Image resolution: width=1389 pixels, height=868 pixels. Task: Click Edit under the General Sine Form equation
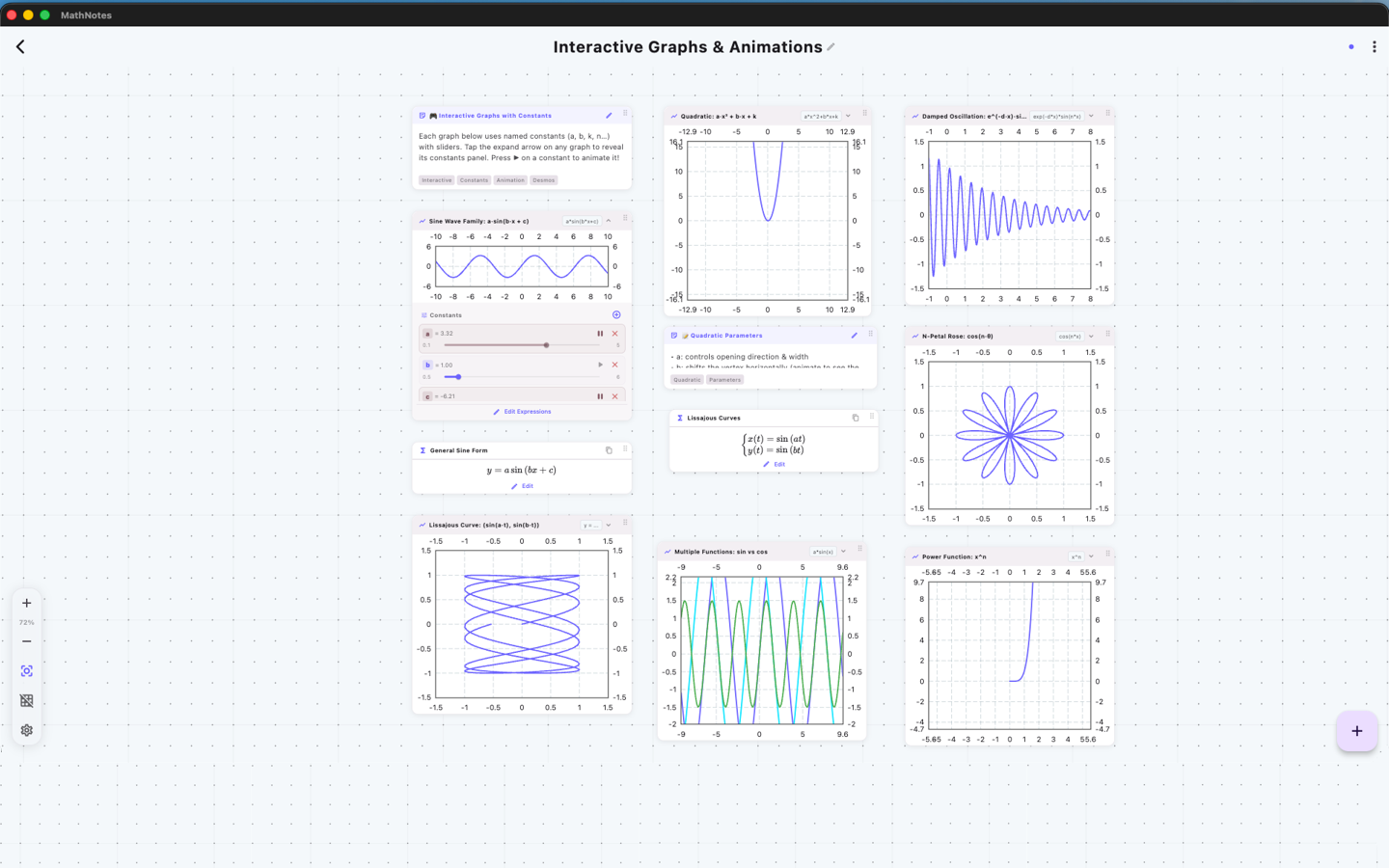click(522, 486)
